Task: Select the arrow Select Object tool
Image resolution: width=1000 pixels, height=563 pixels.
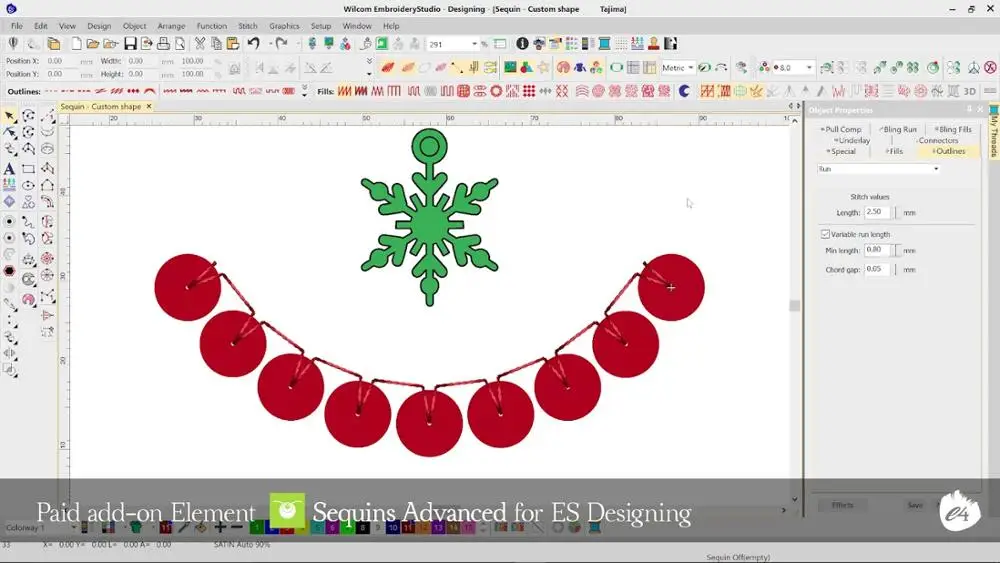Action: [10, 115]
